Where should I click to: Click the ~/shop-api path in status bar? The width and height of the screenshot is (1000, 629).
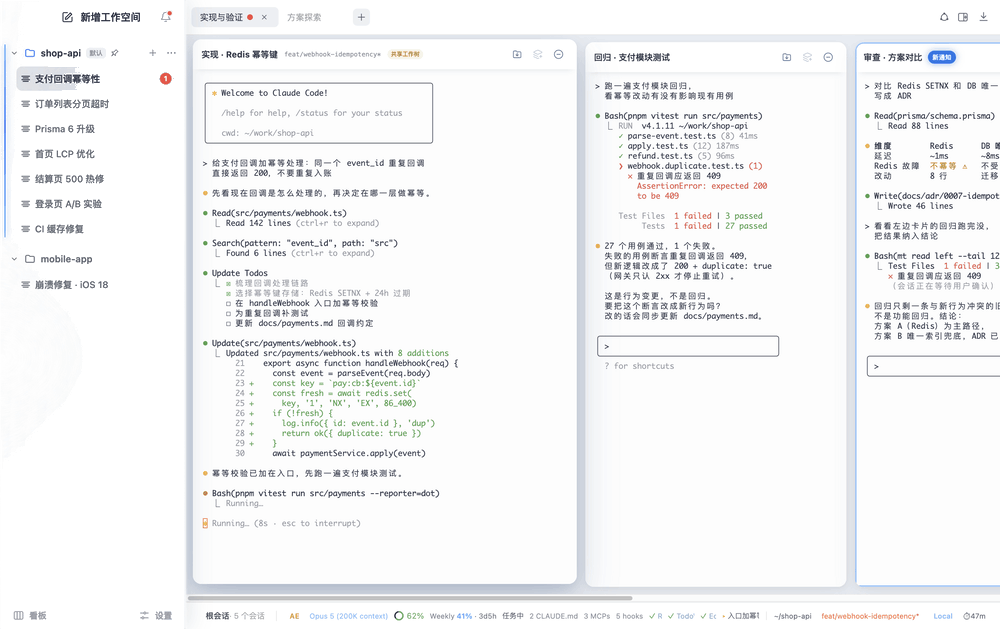[793, 616]
